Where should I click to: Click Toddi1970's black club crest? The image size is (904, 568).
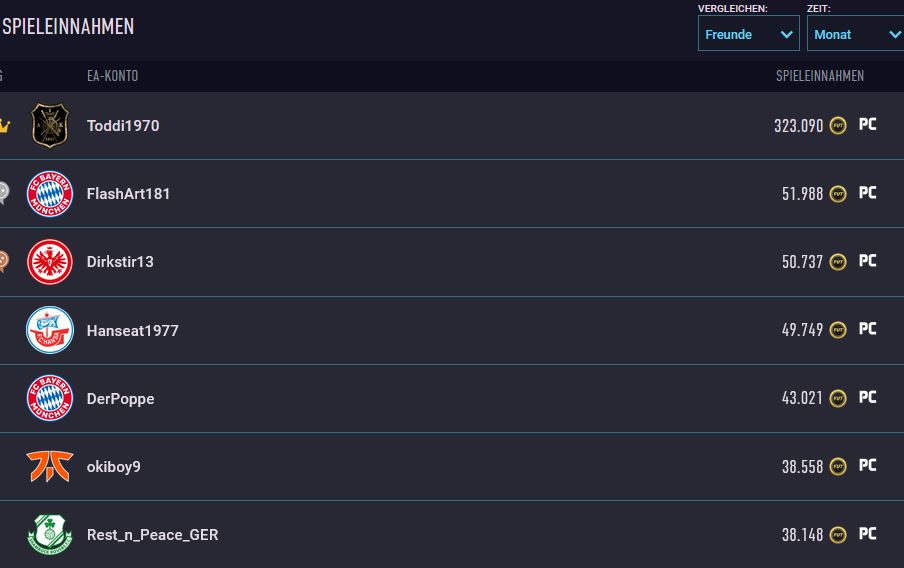50,125
